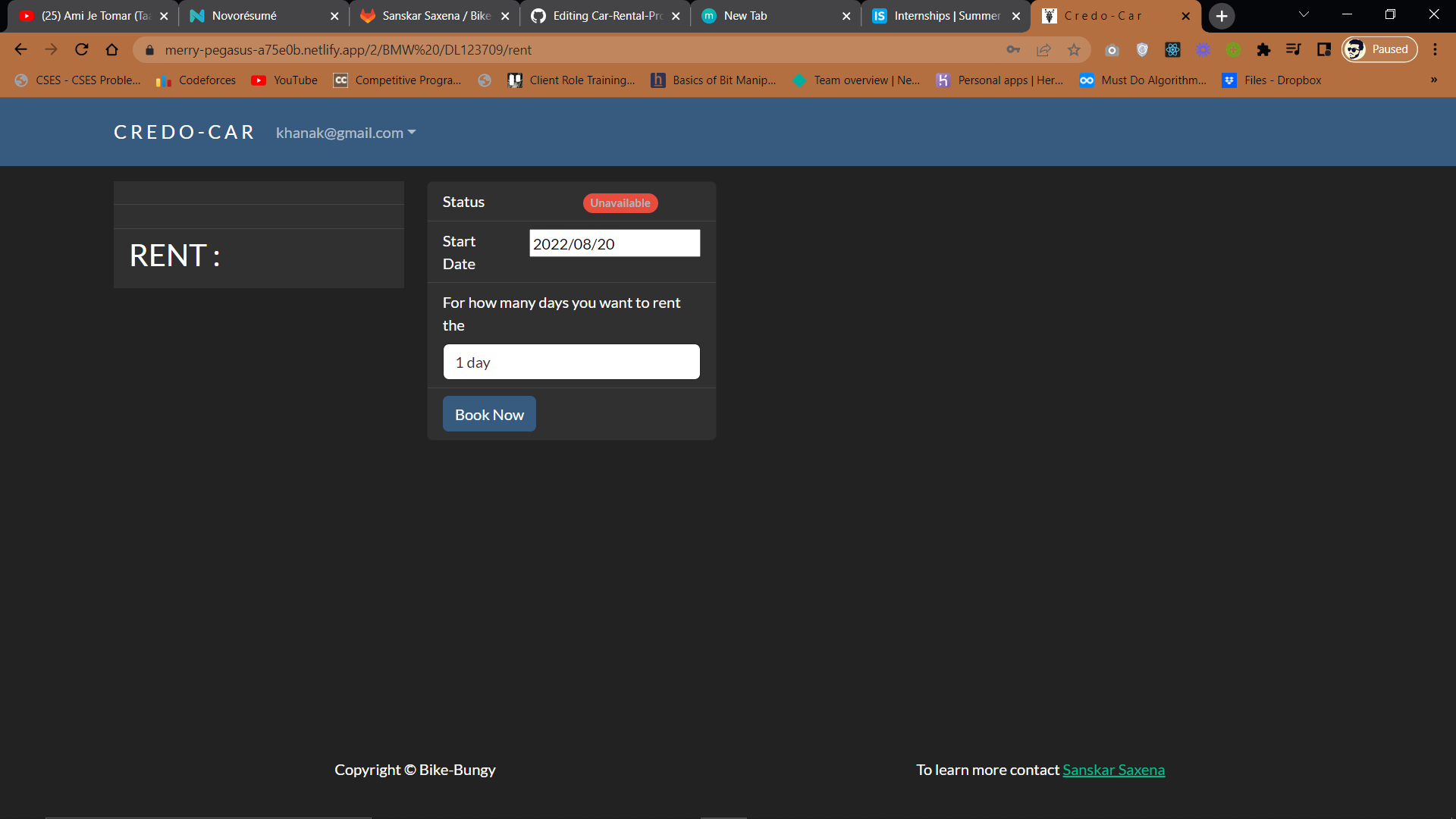This screenshot has width=1456, height=819.
Task: Click the share icon in the address bar
Action: pyautogui.click(x=1043, y=49)
